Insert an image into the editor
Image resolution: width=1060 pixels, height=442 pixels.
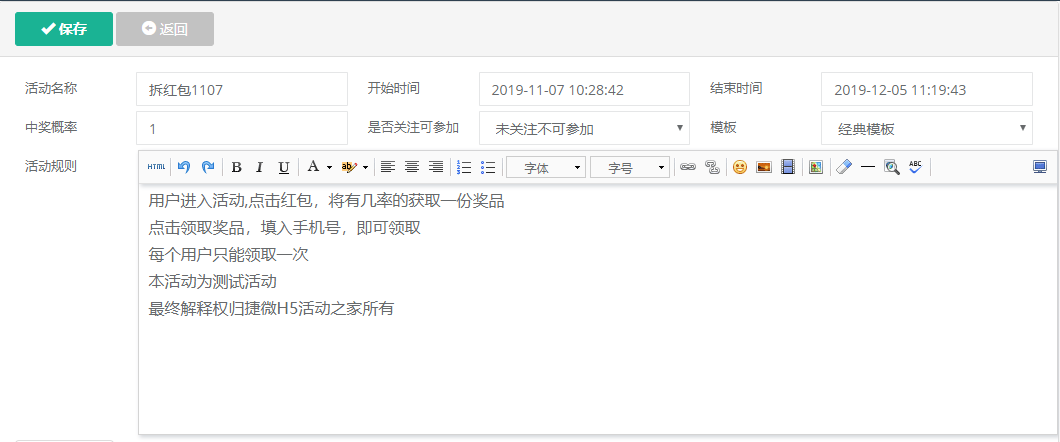point(764,167)
